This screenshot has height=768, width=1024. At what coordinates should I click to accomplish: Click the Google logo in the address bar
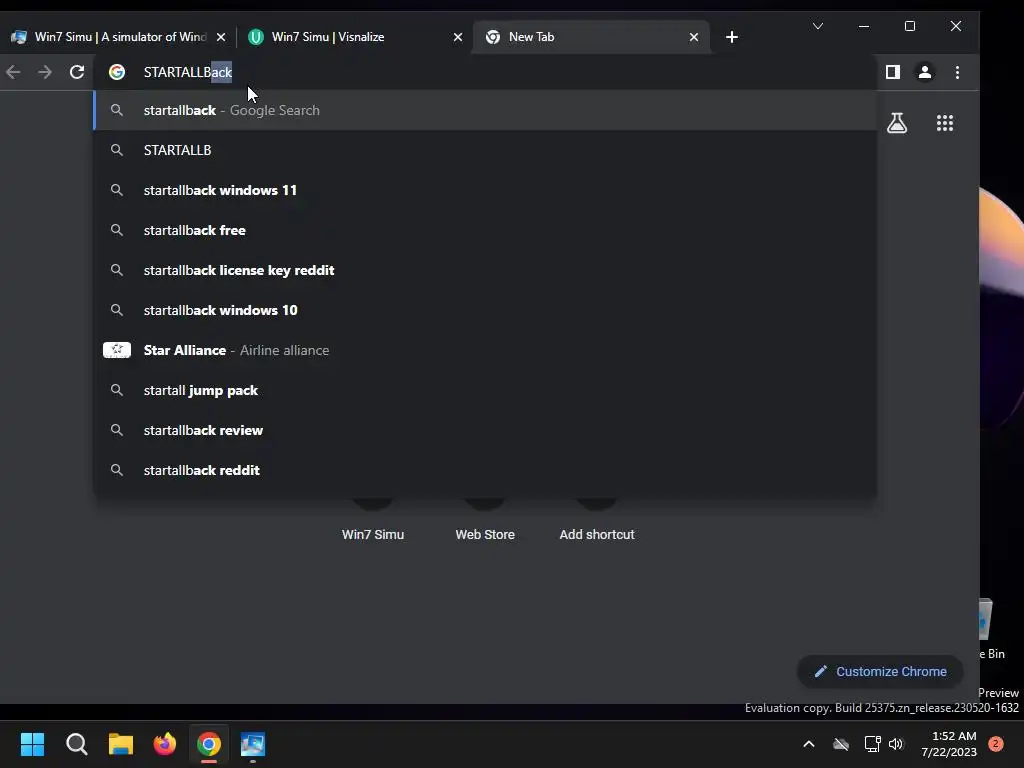click(117, 72)
